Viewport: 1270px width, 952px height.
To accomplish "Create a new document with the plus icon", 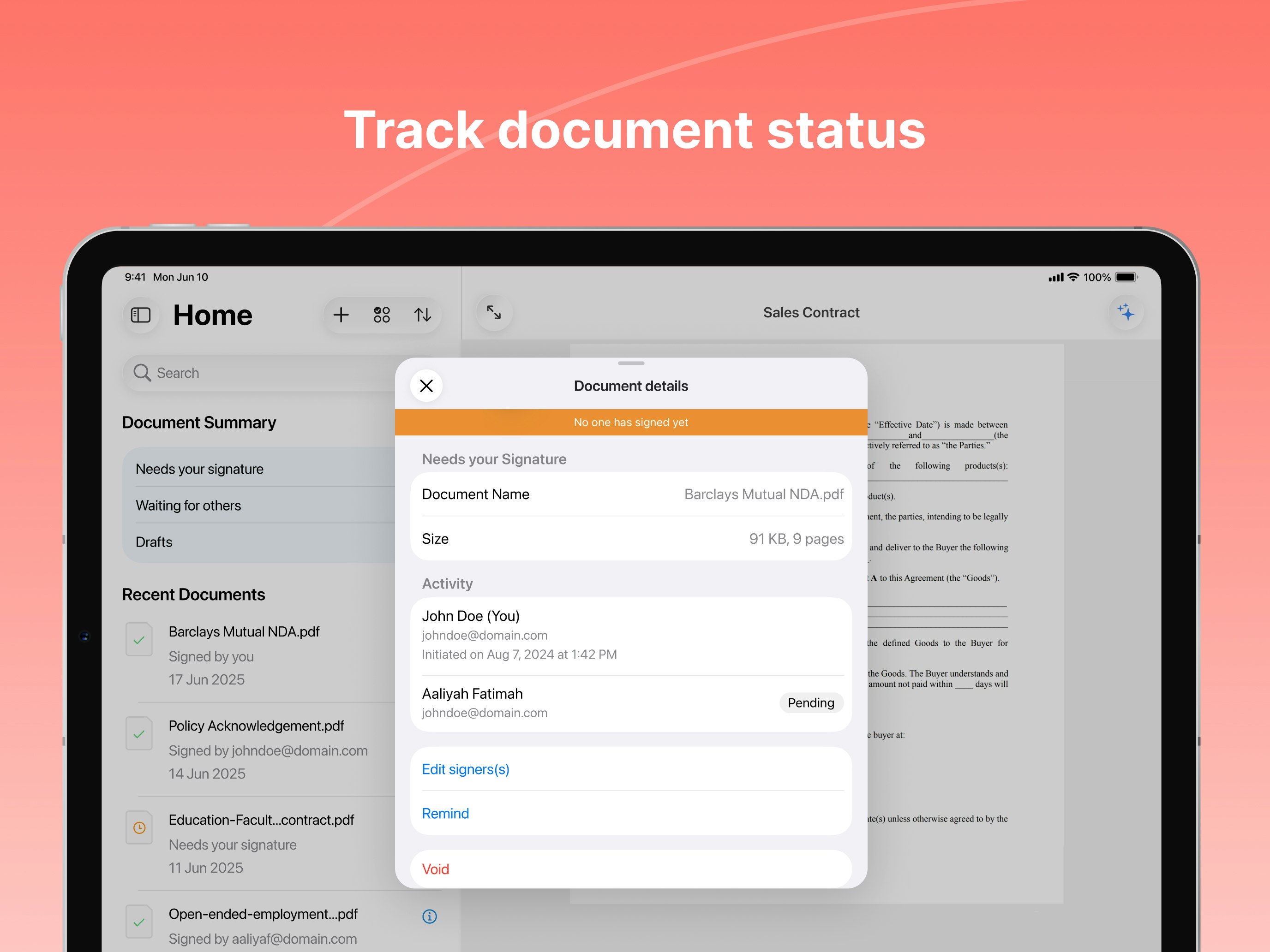I will 341,315.
